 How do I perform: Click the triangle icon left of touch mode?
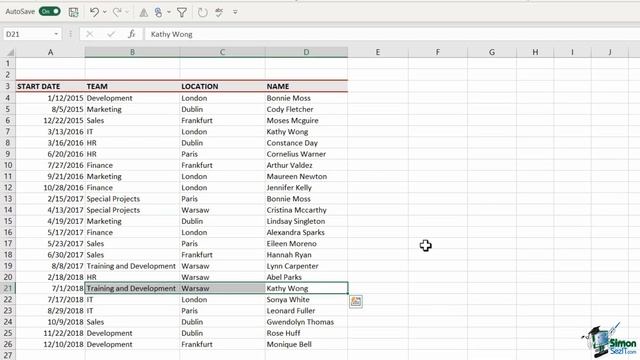pos(144,13)
